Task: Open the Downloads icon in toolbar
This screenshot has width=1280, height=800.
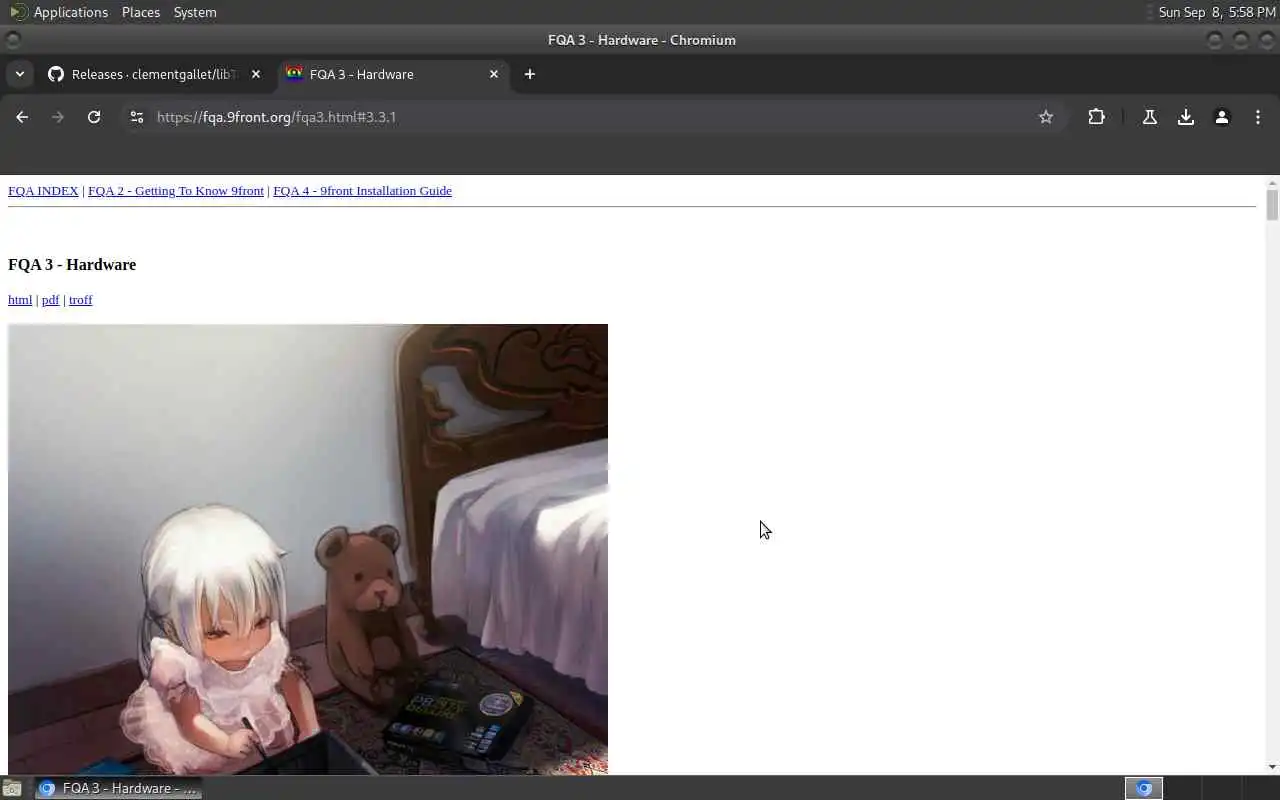Action: 1186,117
